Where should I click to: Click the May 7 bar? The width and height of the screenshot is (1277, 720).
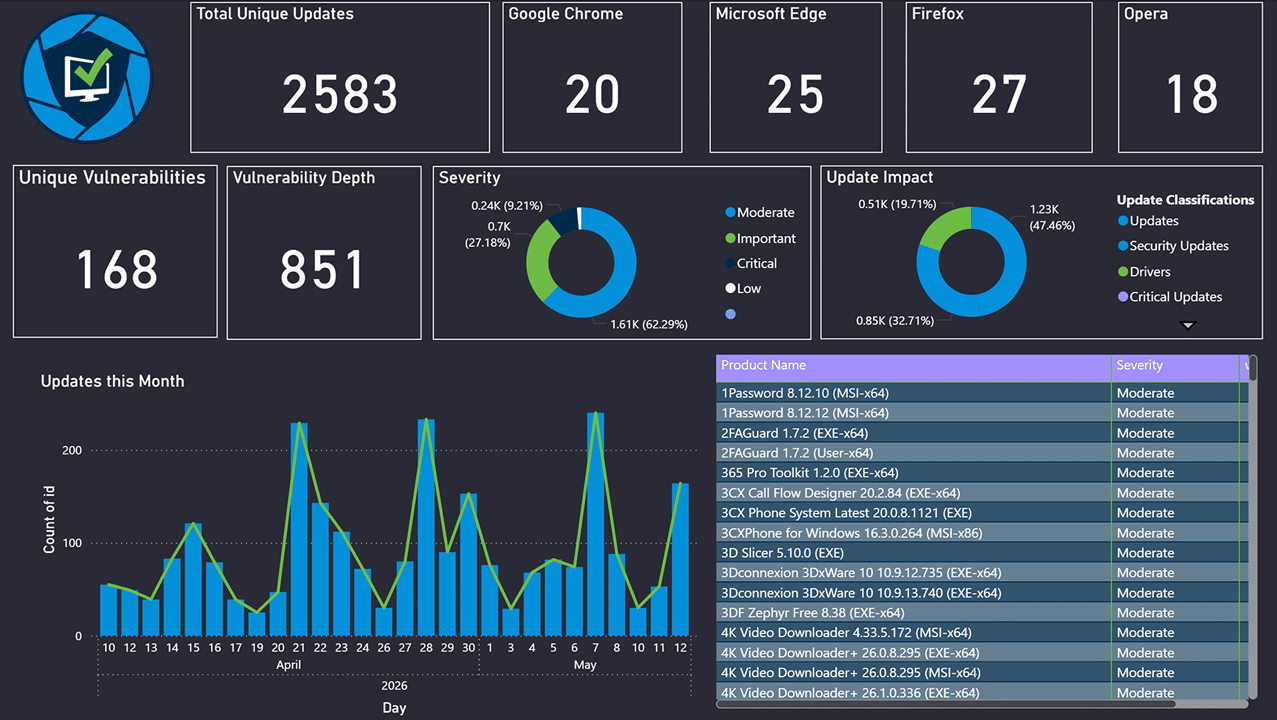595,524
